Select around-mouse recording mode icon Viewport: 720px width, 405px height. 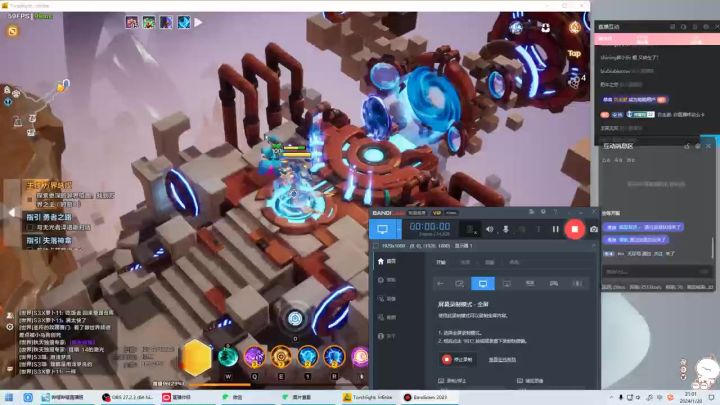pos(506,283)
